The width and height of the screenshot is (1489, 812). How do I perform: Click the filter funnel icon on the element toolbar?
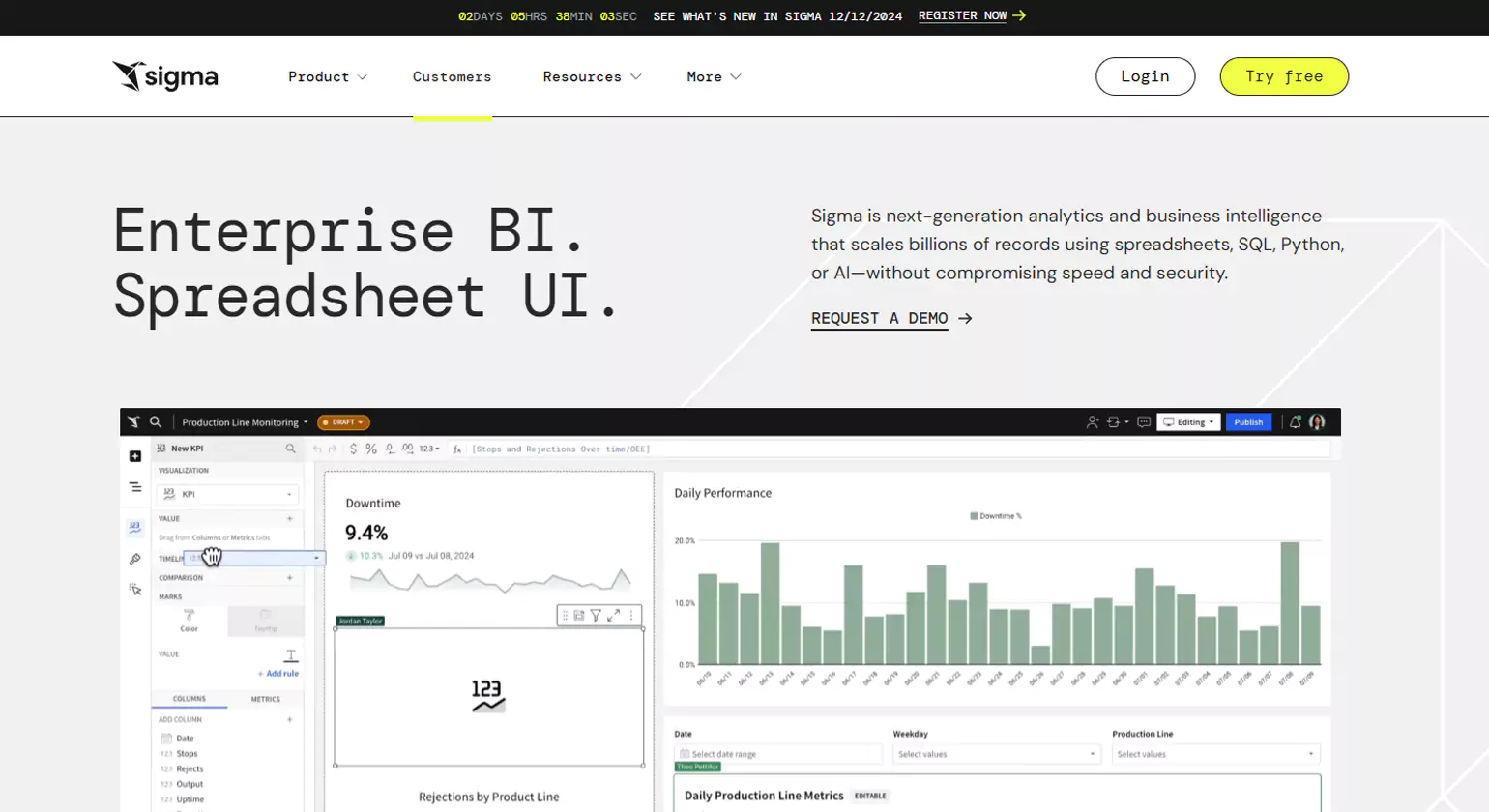tap(596, 616)
